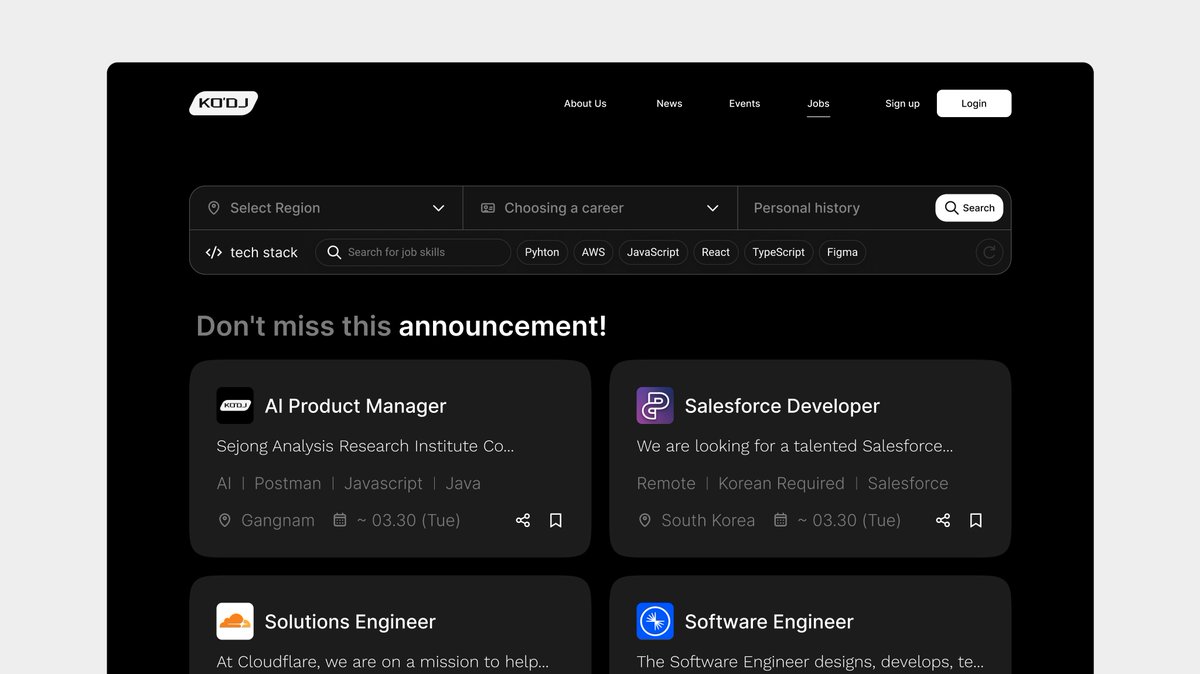Share the AI Product Manager posting
1200x674 pixels.
coord(523,520)
